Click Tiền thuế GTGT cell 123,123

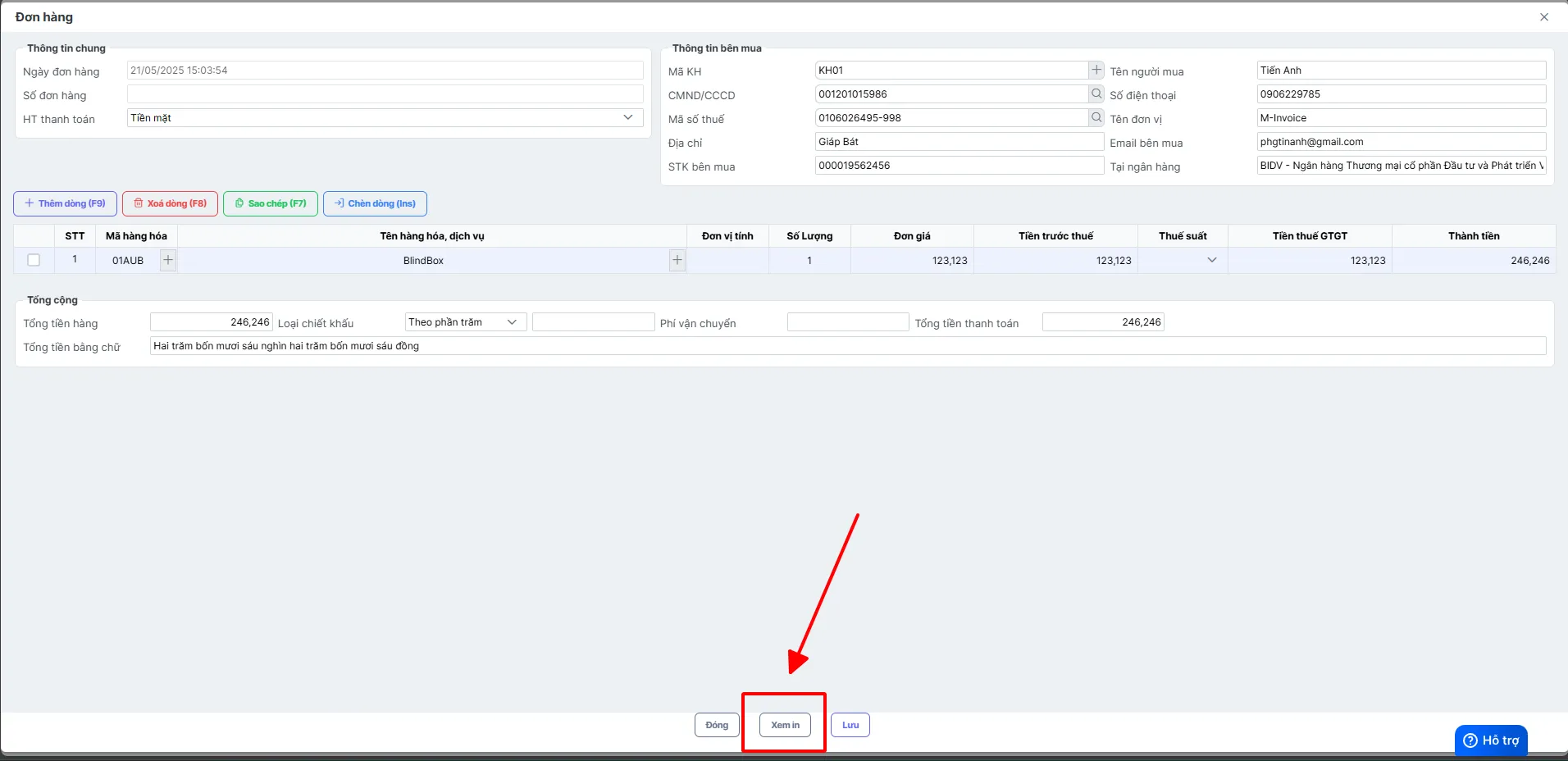pyautogui.click(x=1310, y=260)
